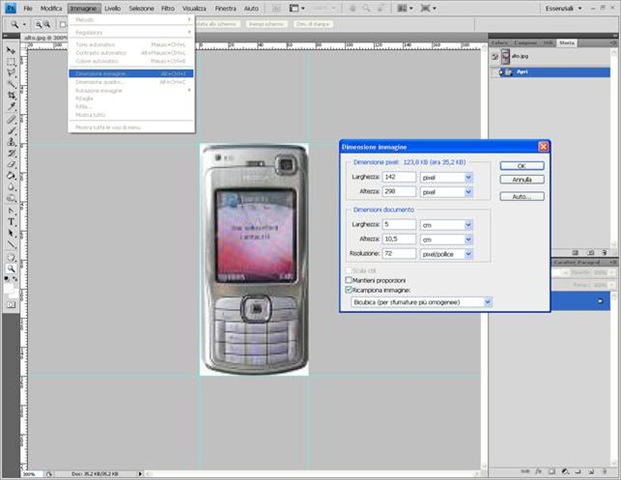Screen dimensions: 621x480
Task: Select the Lasso tool
Action: pyautogui.click(x=11, y=73)
